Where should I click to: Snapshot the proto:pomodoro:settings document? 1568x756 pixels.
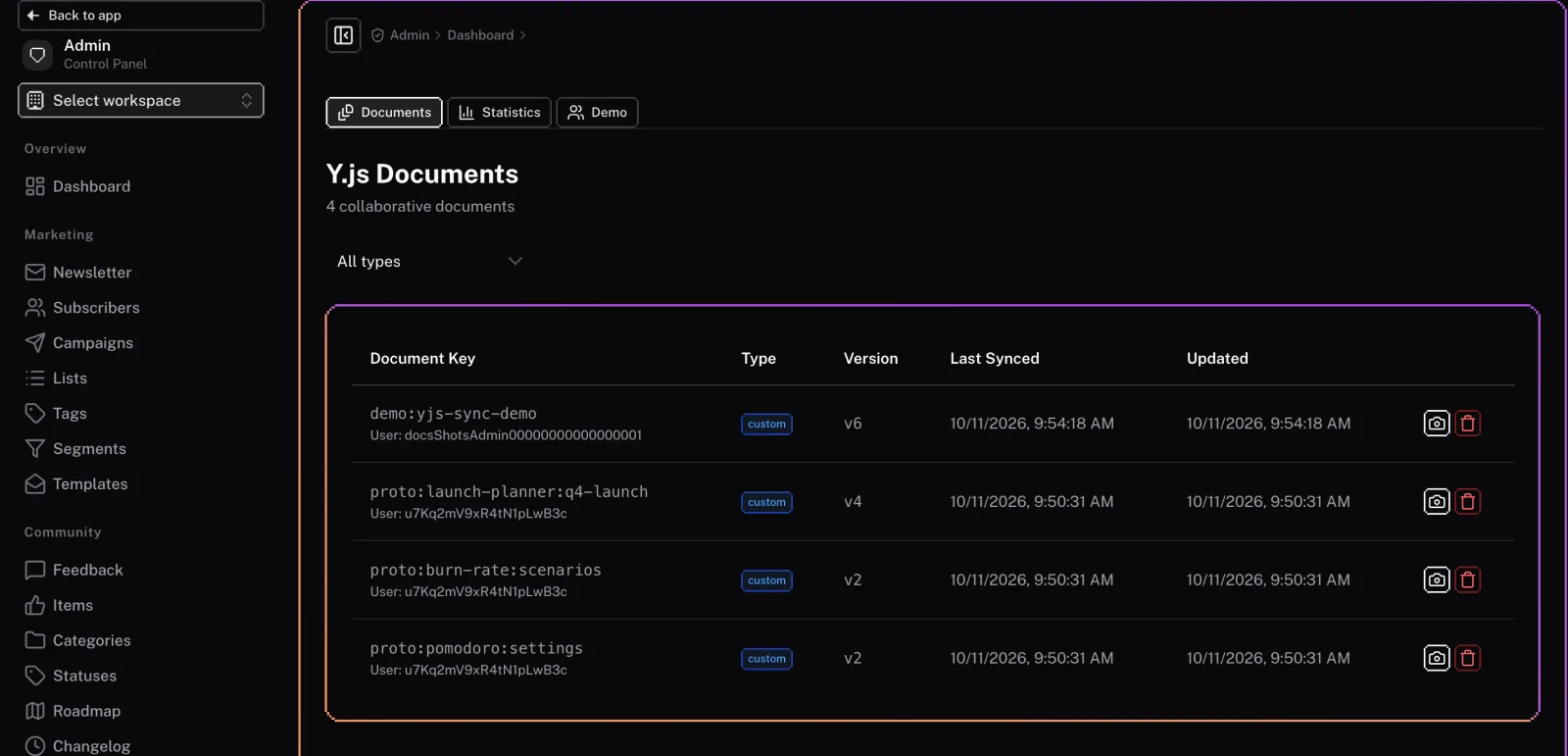(x=1436, y=658)
